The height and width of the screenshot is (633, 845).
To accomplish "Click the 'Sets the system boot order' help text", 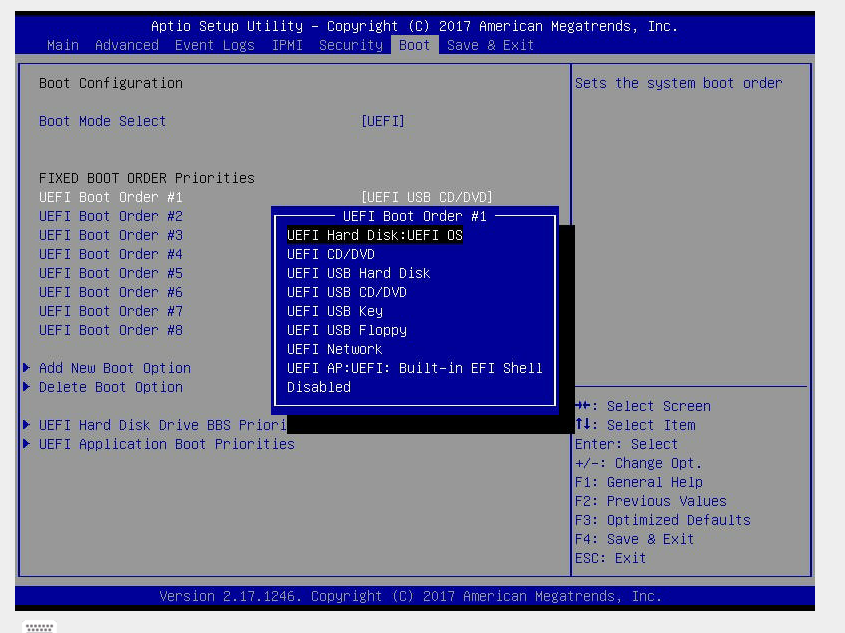I will 678,84.
